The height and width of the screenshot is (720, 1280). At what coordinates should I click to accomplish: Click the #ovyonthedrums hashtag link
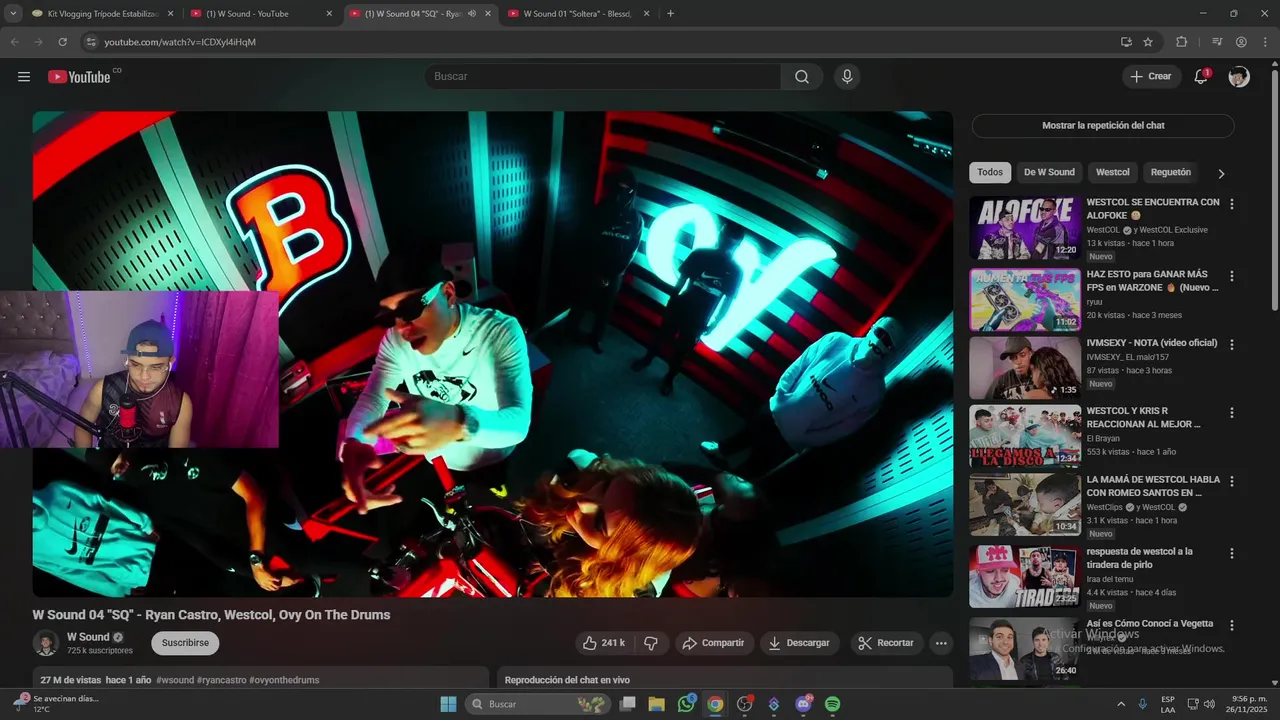pos(284,680)
